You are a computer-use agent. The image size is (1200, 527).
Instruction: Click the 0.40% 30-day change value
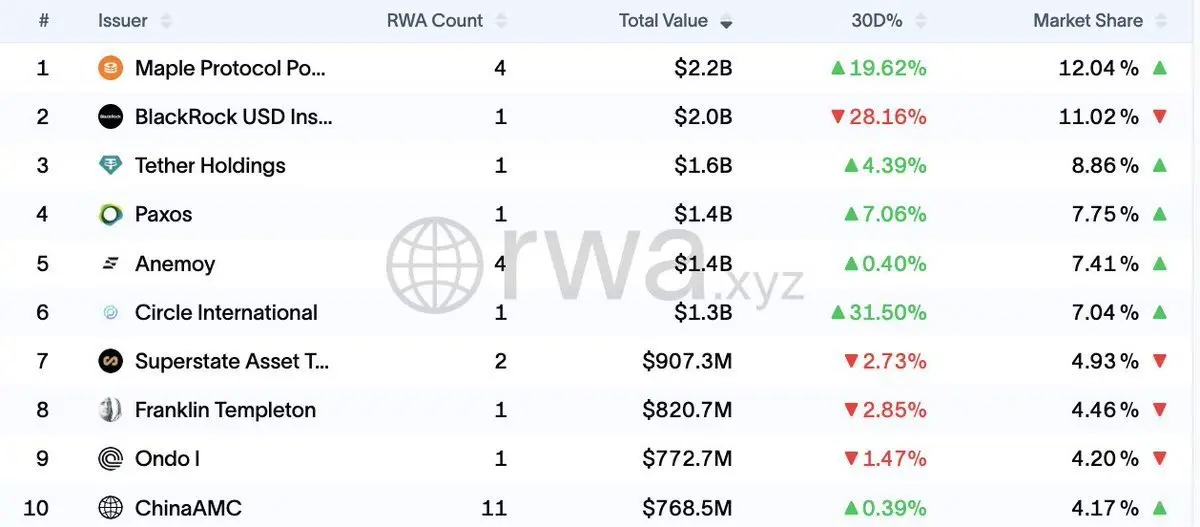[x=894, y=263]
